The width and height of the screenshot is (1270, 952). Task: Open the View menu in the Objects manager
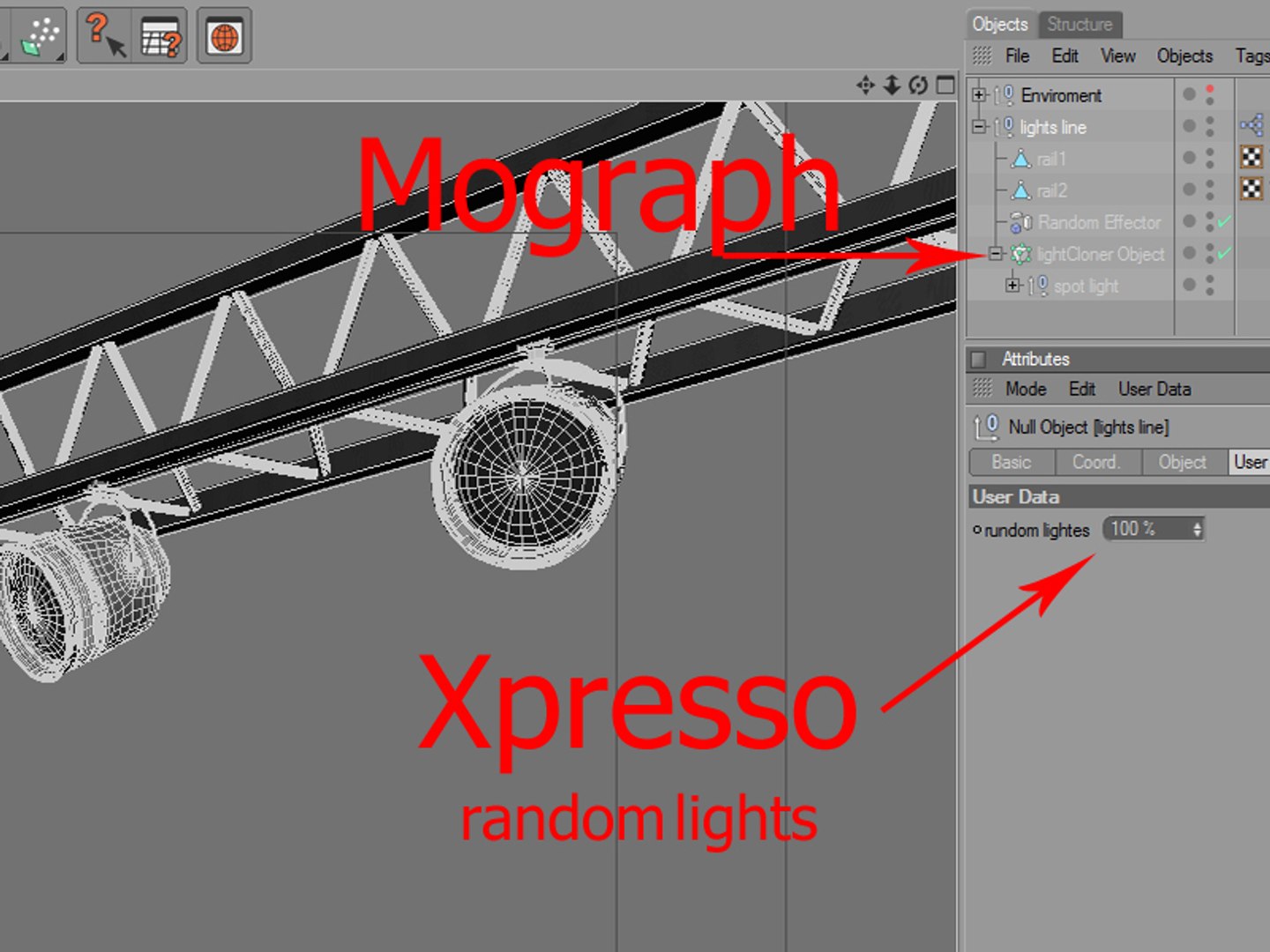[1117, 56]
